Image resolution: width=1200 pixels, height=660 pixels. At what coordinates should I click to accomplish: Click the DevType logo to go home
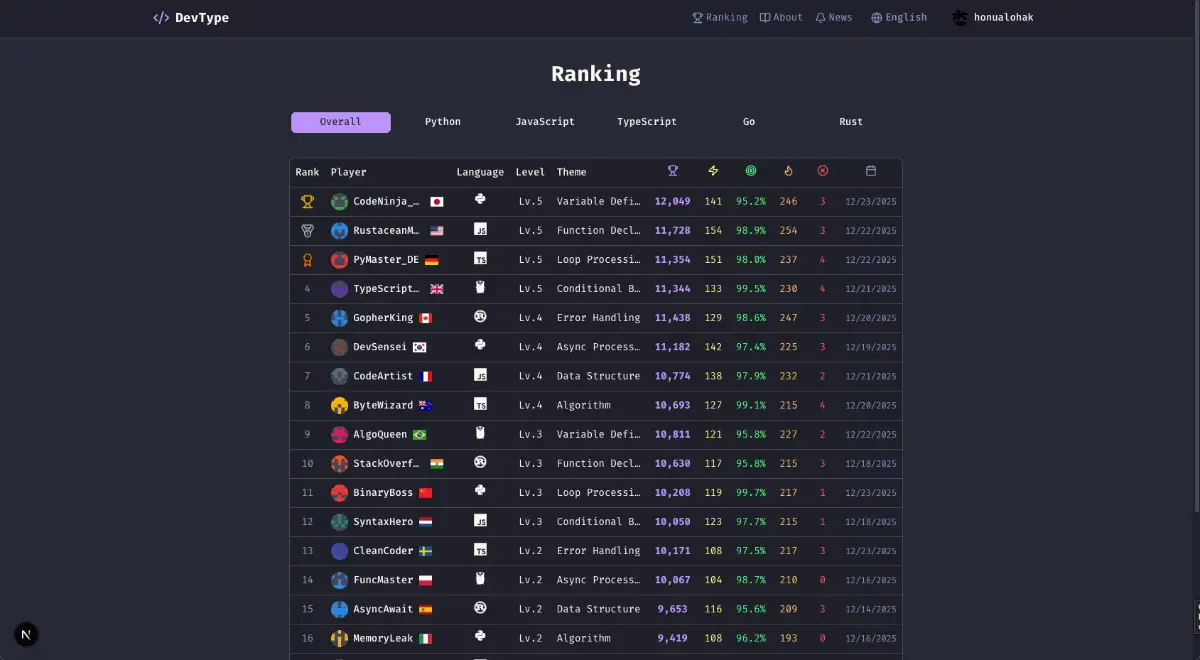(x=190, y=17)
